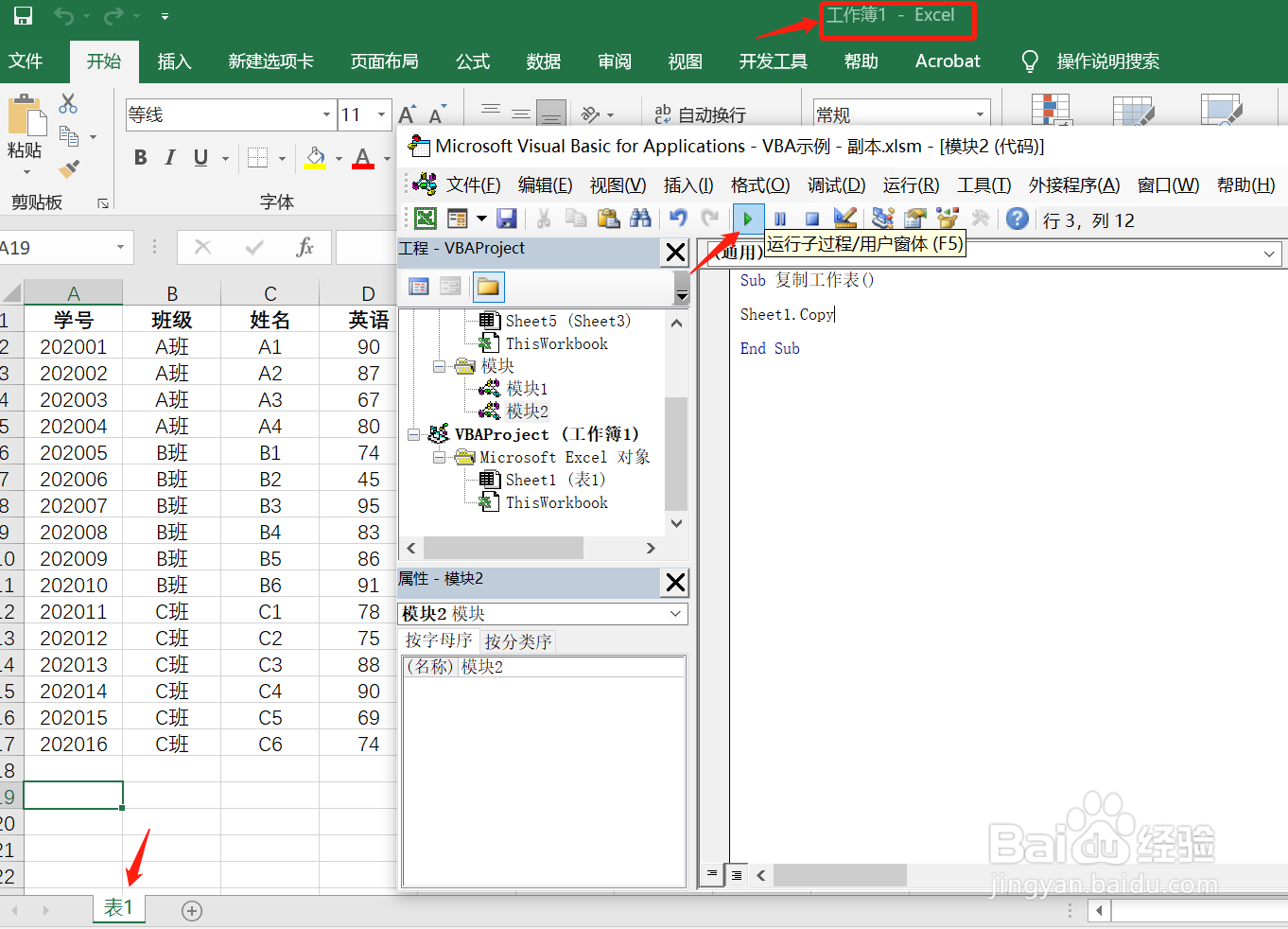Click View Object icon in project panel
The width and height of the screenshot is (1288, 929).
(x=451, y=287)
